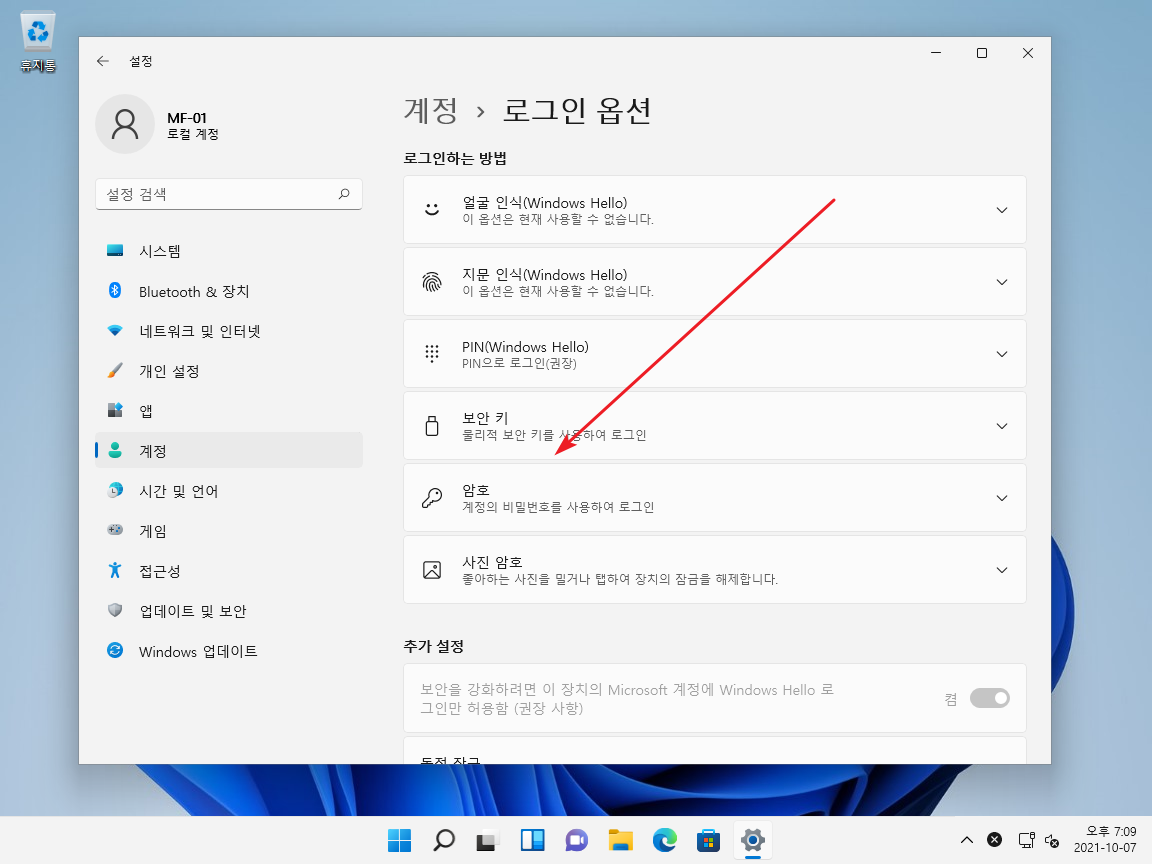Open the Windows Start button
Viewport: 1152px width, 864px height.
coord(400,840)
